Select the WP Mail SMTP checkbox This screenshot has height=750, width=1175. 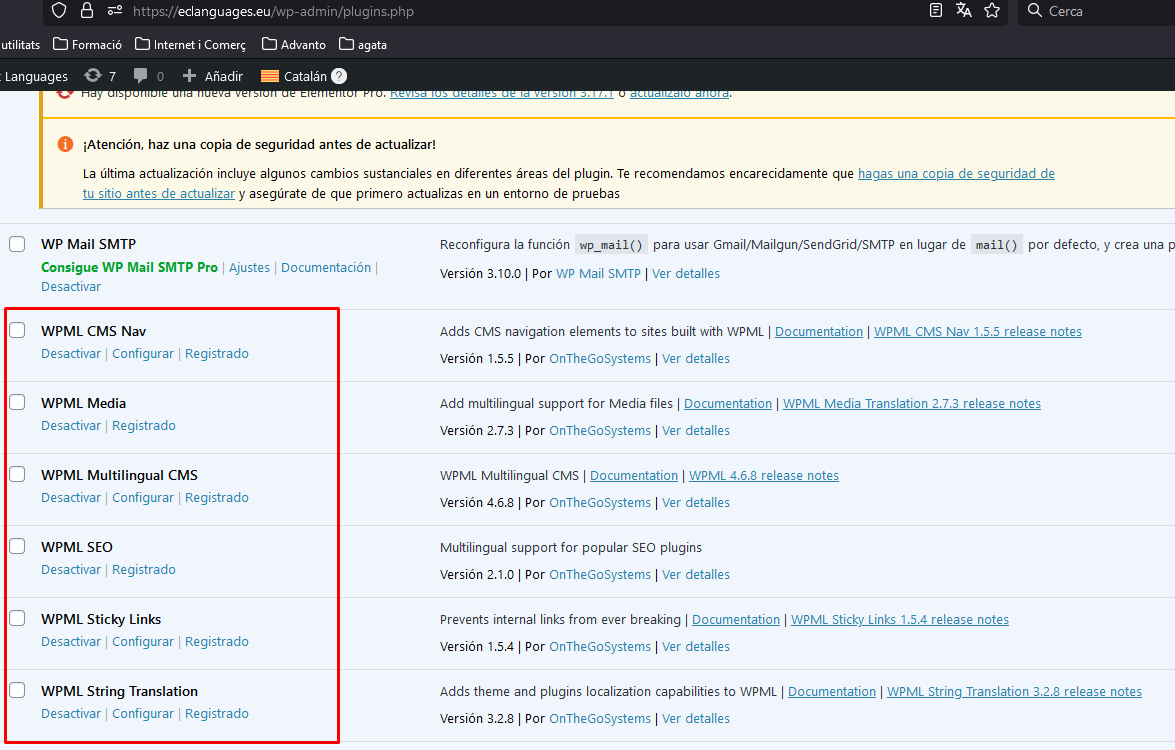(x=17, y=244)
